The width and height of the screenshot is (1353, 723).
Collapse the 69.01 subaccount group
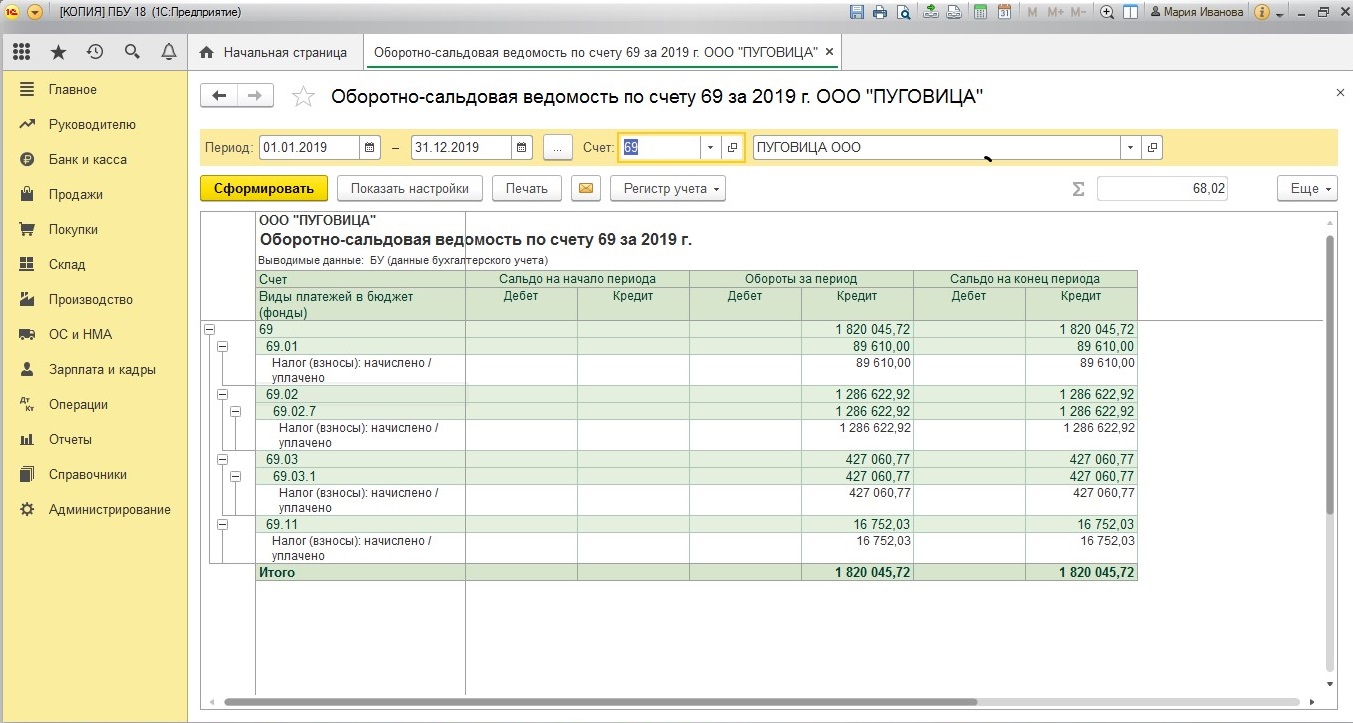coord(222,346)
